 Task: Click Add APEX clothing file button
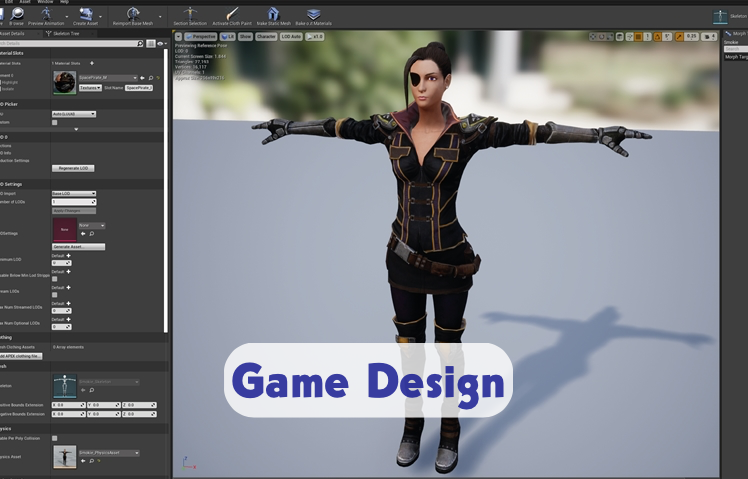pos(21,356)
